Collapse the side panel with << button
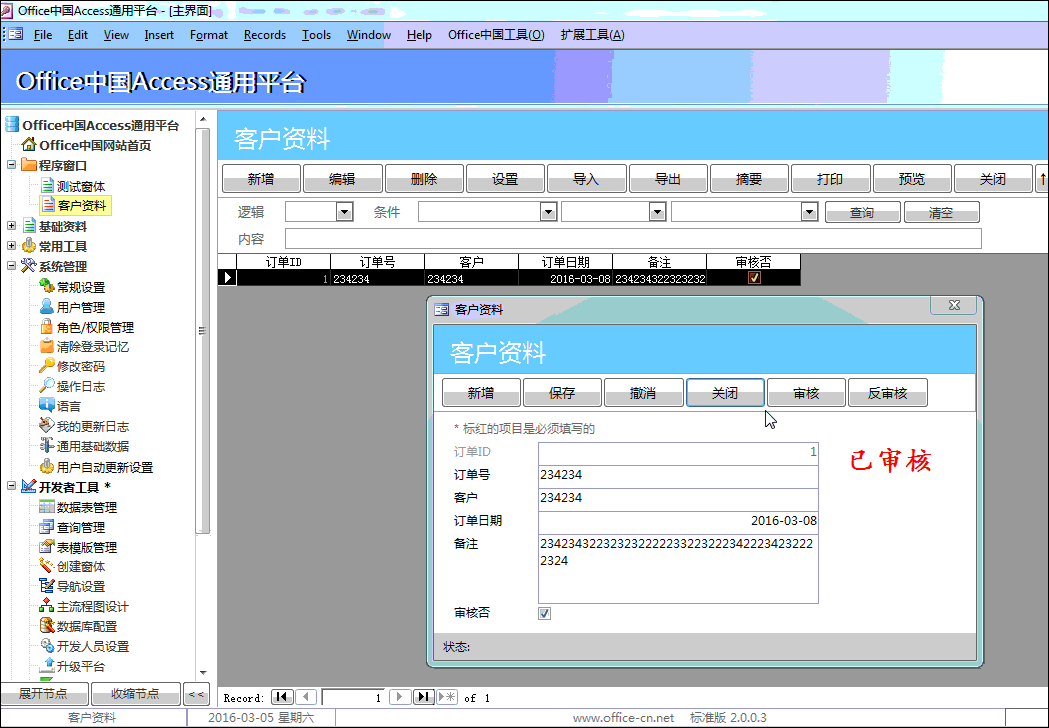This screenshot has height=728, width=1049. click(x=197, y=694)
